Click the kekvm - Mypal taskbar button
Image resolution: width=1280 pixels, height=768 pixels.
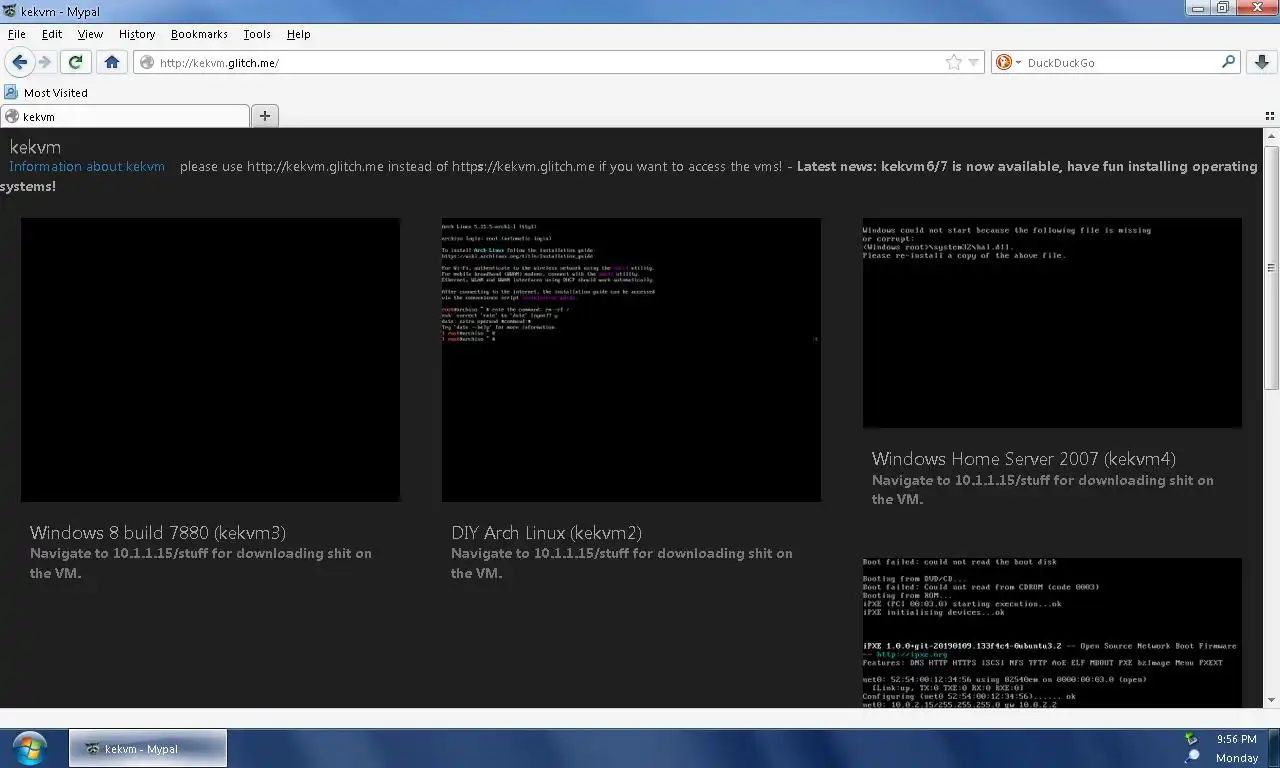148,748
